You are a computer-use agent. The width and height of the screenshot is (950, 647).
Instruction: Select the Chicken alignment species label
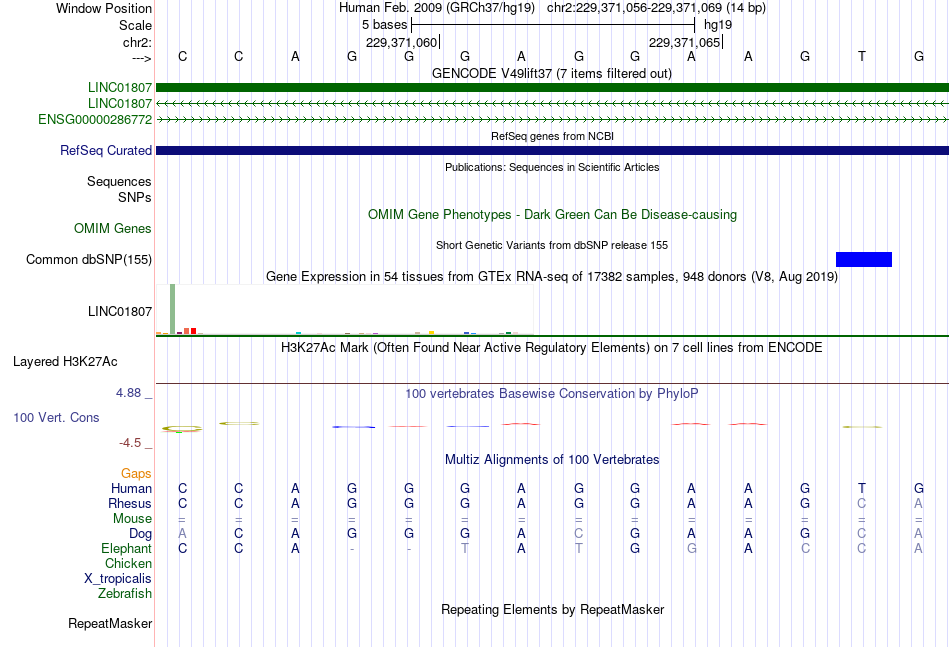128,563
